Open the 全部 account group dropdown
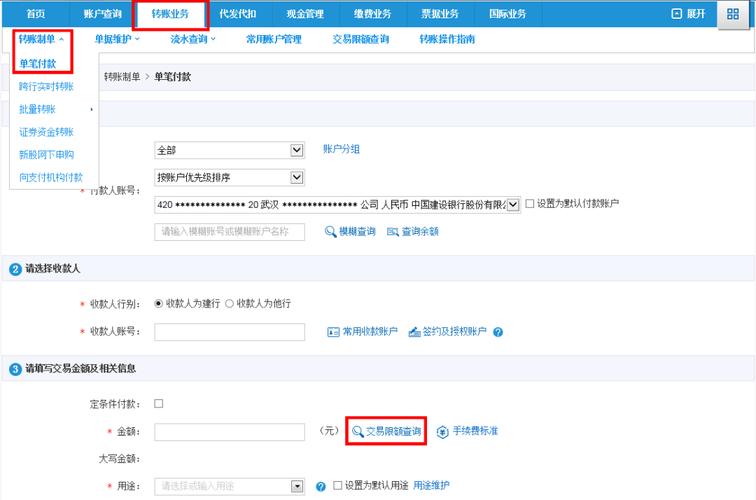Screen dimensions: 756x500 tap(229, 150)
